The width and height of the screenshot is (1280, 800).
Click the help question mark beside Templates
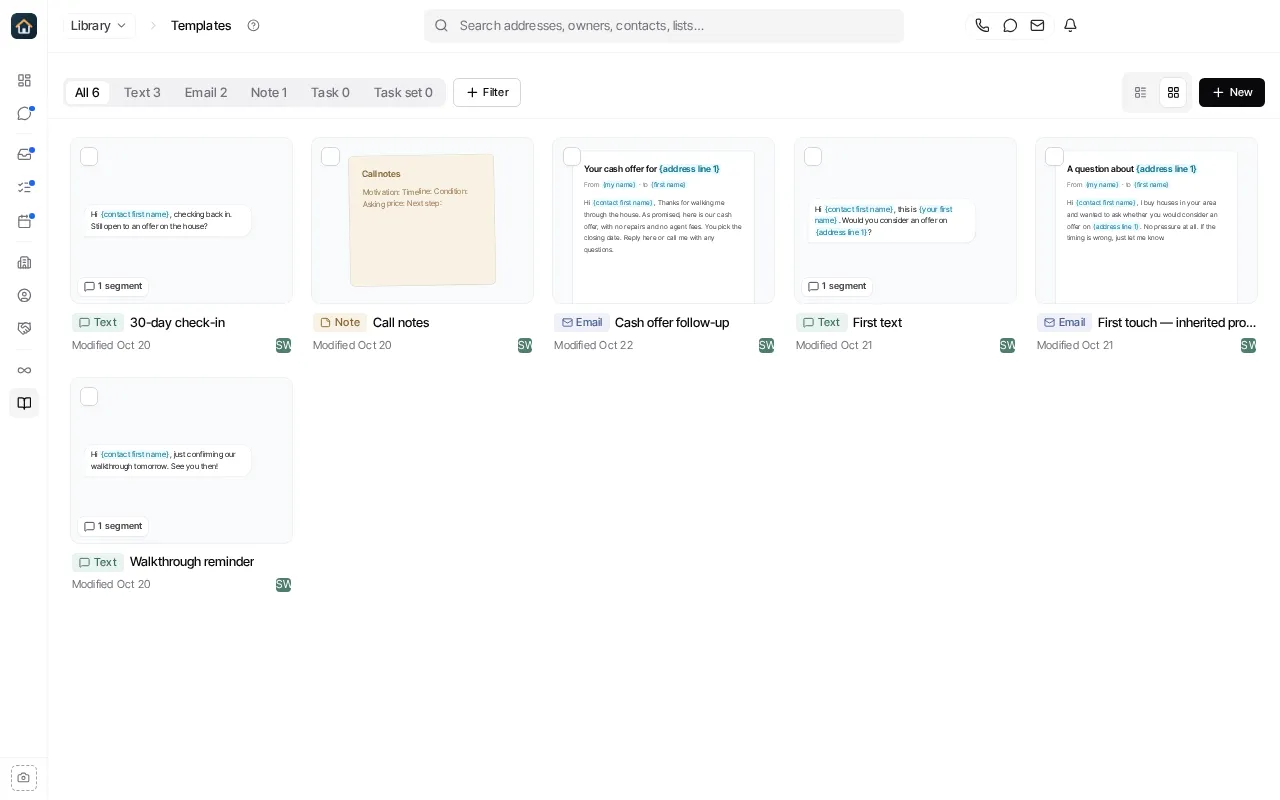click(253, 25)
